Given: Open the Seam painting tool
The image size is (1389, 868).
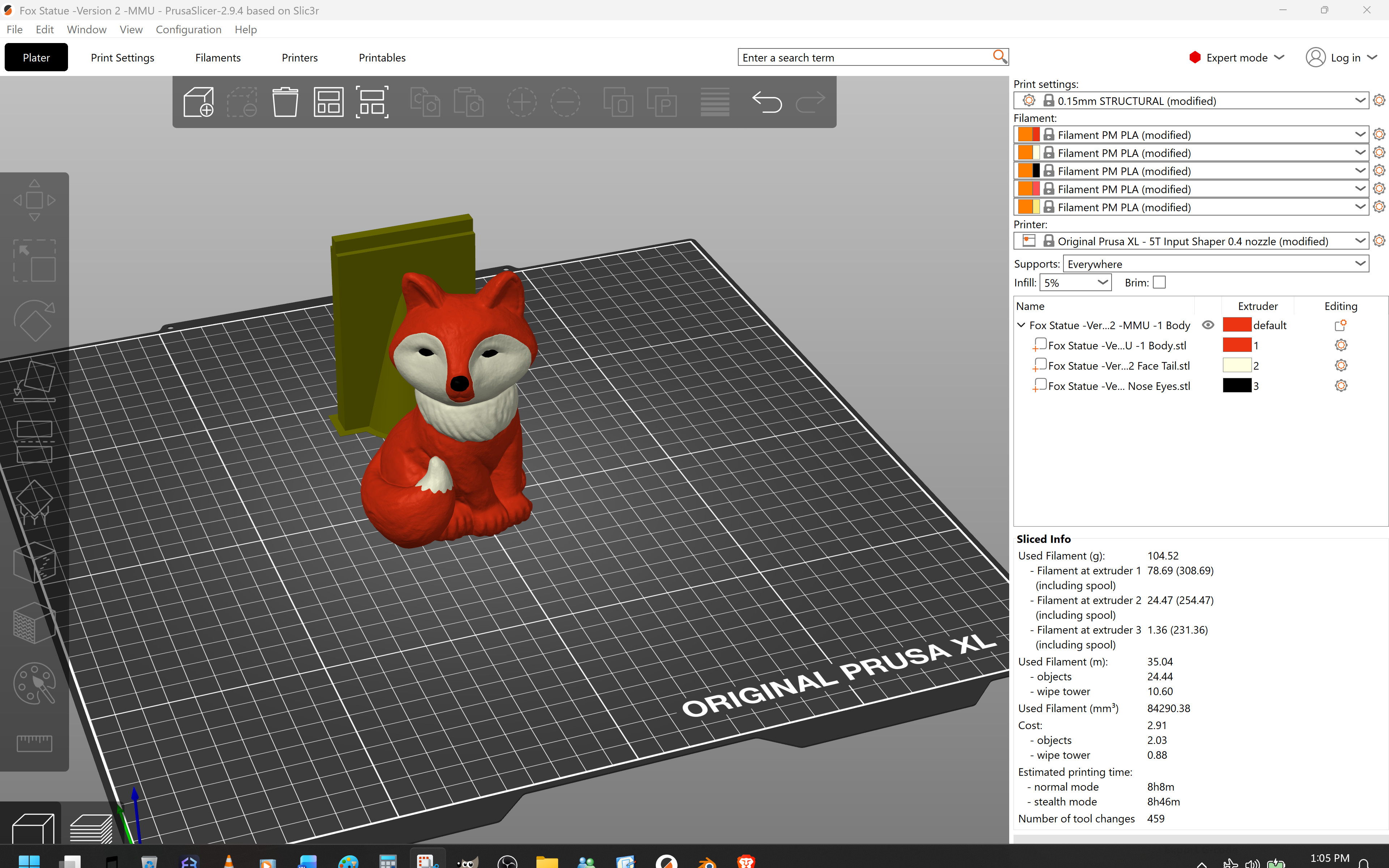Looking at the screenshot, I should click(34, 563).
